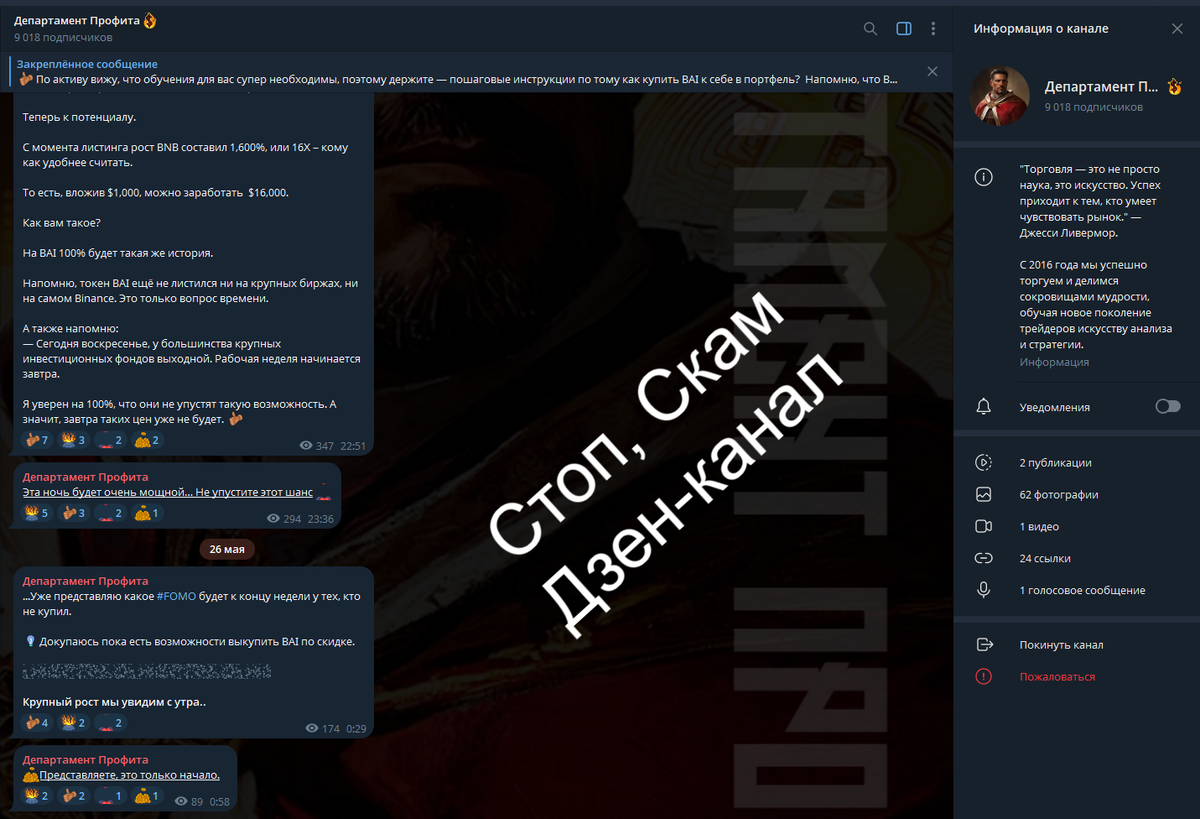Click the fire reaction with count 2 on 0:29 post
Image resolution: width=1200 pixels, height=819 pixels.
point(75,723)
